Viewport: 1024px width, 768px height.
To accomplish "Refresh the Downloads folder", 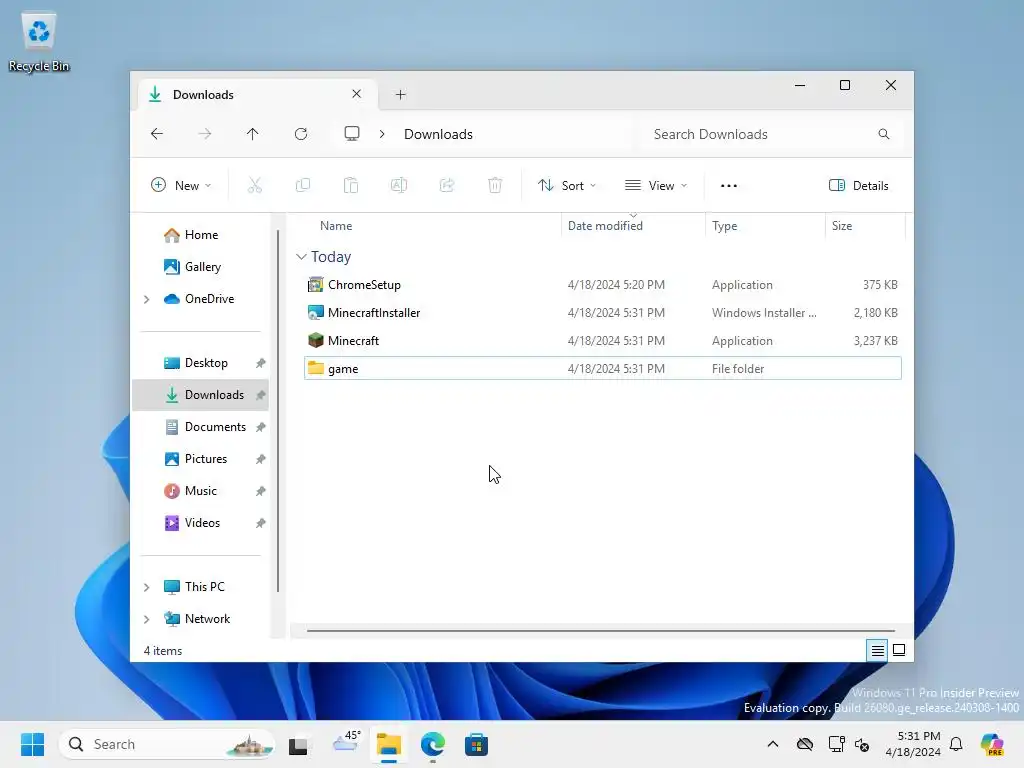I will [x=300, y=134].
